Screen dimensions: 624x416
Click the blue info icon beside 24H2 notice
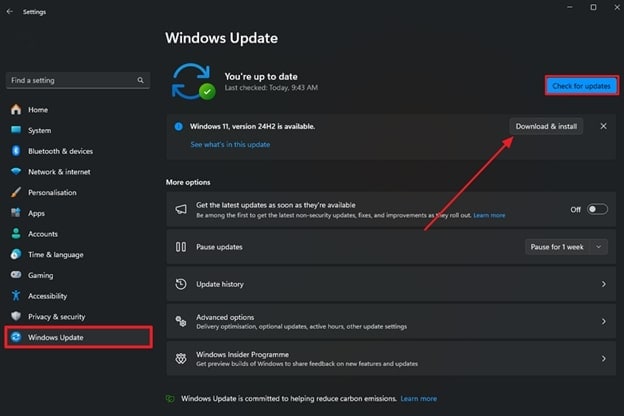point(179,127)
